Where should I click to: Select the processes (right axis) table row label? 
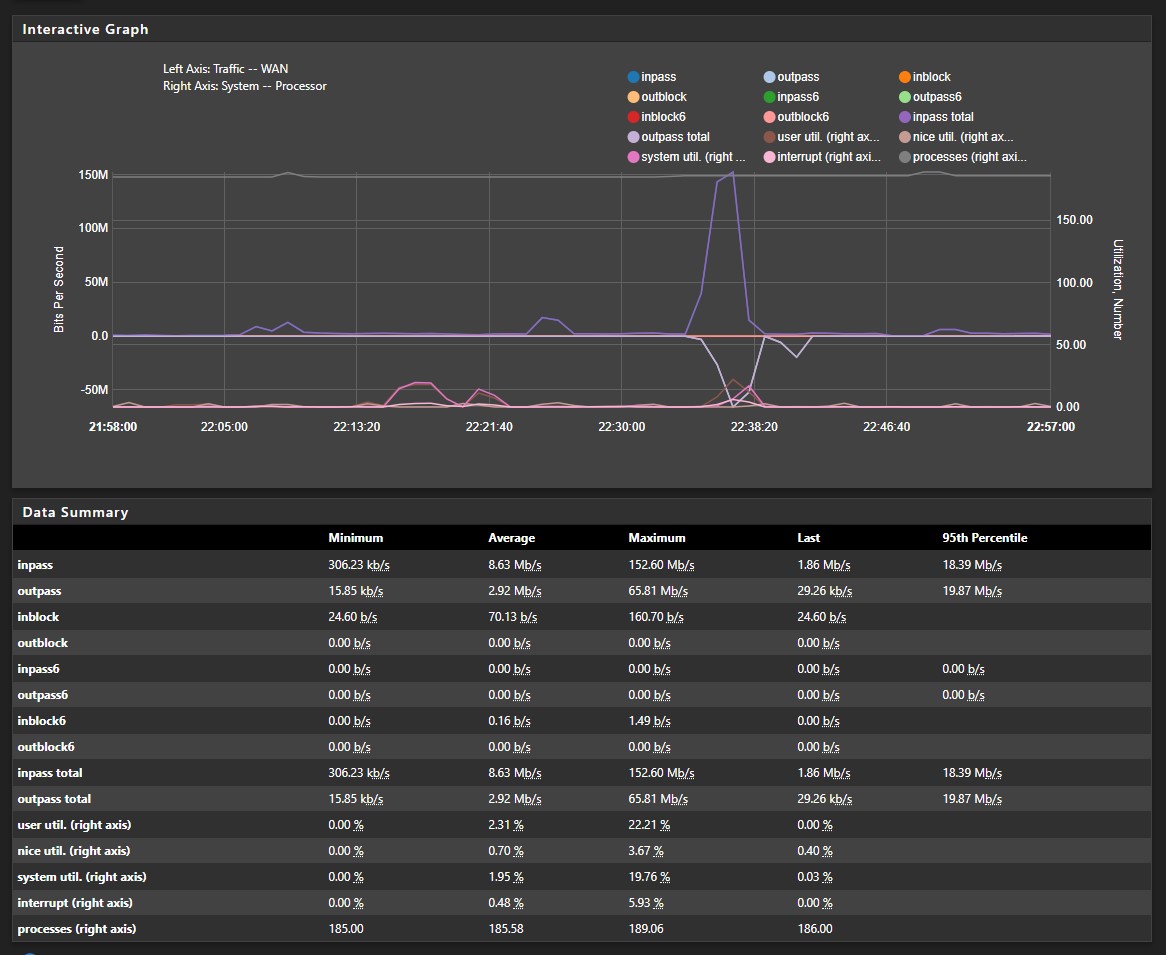click(76, 929)
